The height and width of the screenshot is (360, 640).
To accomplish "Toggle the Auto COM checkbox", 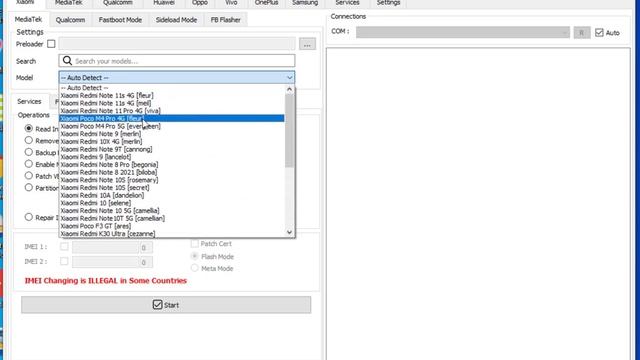I will click(599, 32).
